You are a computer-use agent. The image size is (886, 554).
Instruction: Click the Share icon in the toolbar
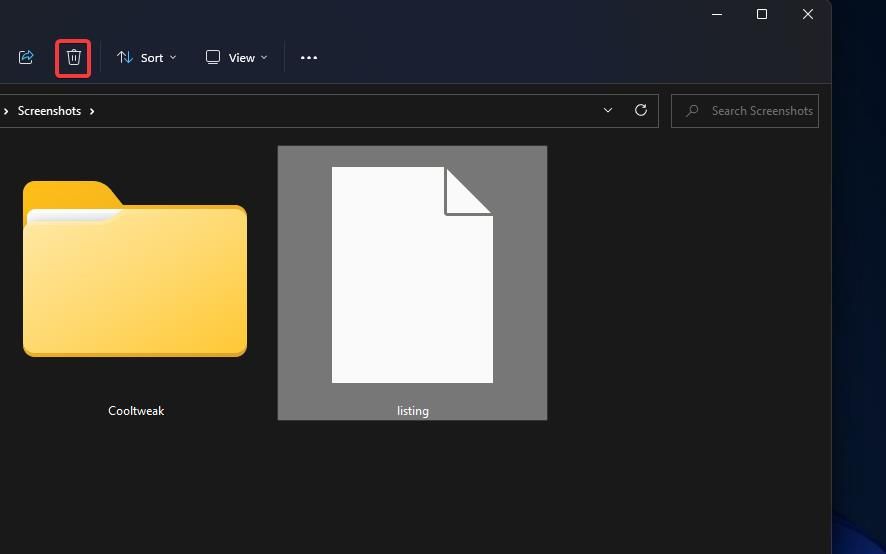click(26, 57)
